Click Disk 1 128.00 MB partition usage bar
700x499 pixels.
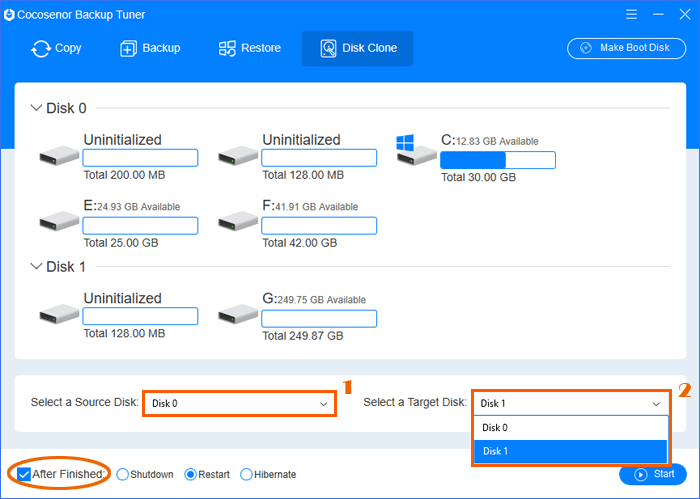140,316
